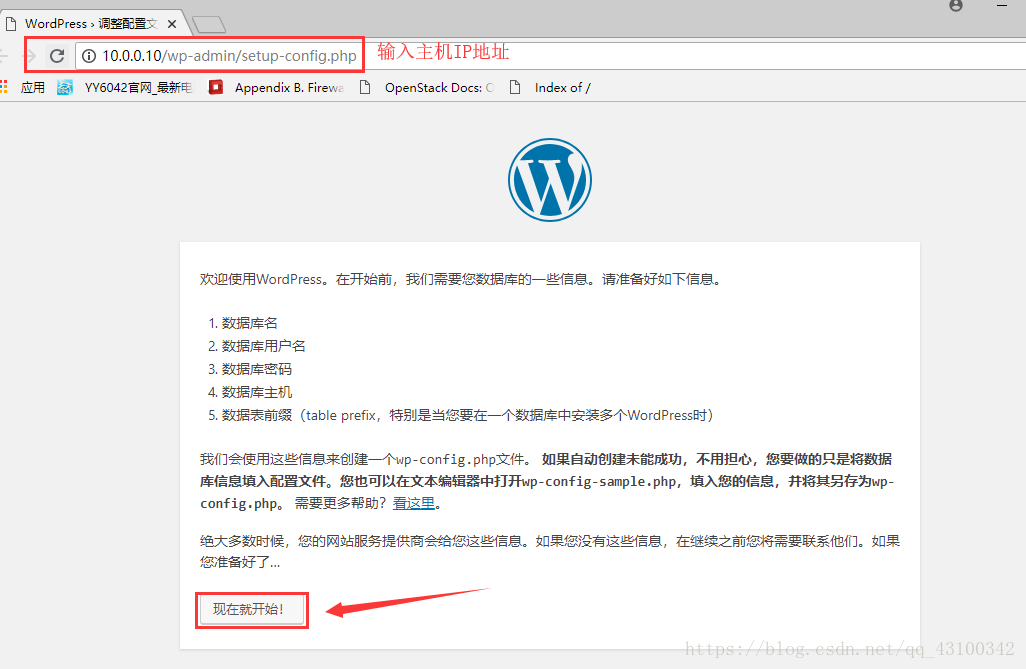Click the 欢迎使用WordPress welcome text
Screen dimensions: 1026x669
(461, 279)
